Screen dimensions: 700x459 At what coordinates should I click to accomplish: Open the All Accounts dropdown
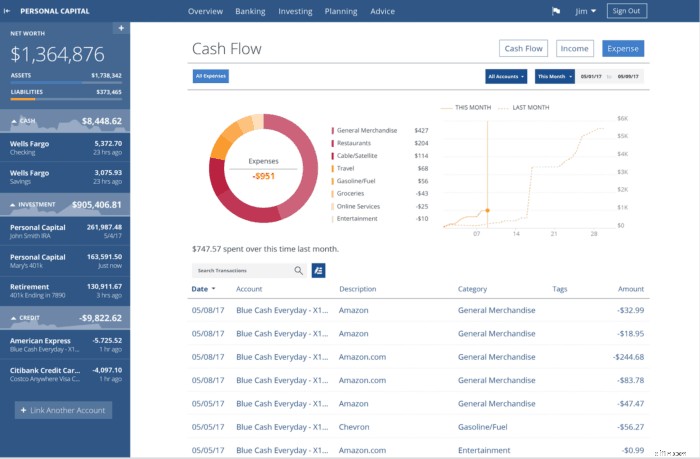(x=506, y=76)
